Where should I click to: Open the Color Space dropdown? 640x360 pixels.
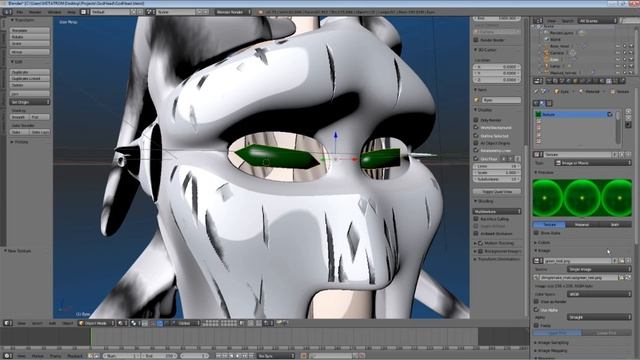point(599,294)
